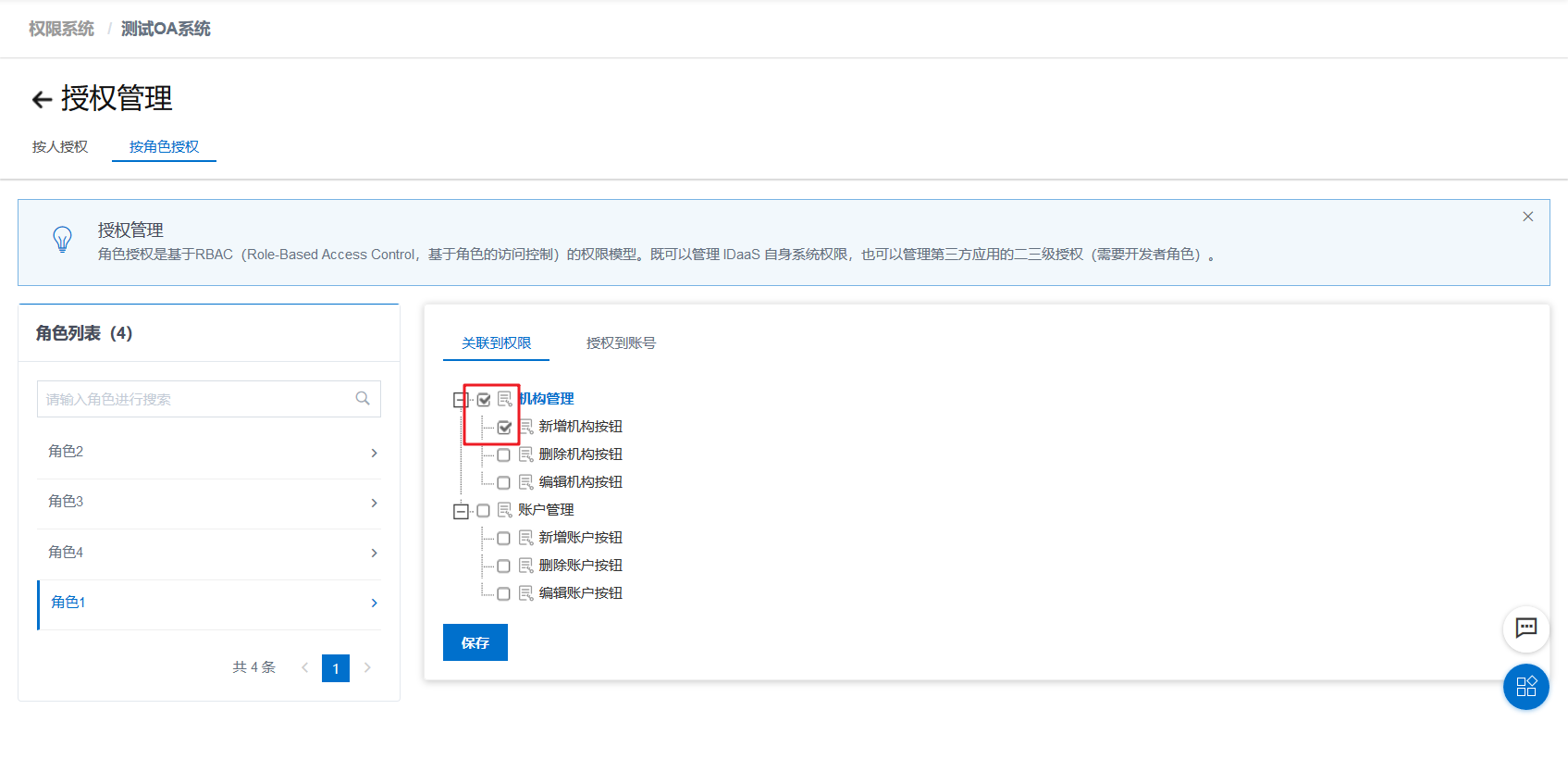Click the document icon next to 机构管理
1568x784 pixels.
(505, 399)
